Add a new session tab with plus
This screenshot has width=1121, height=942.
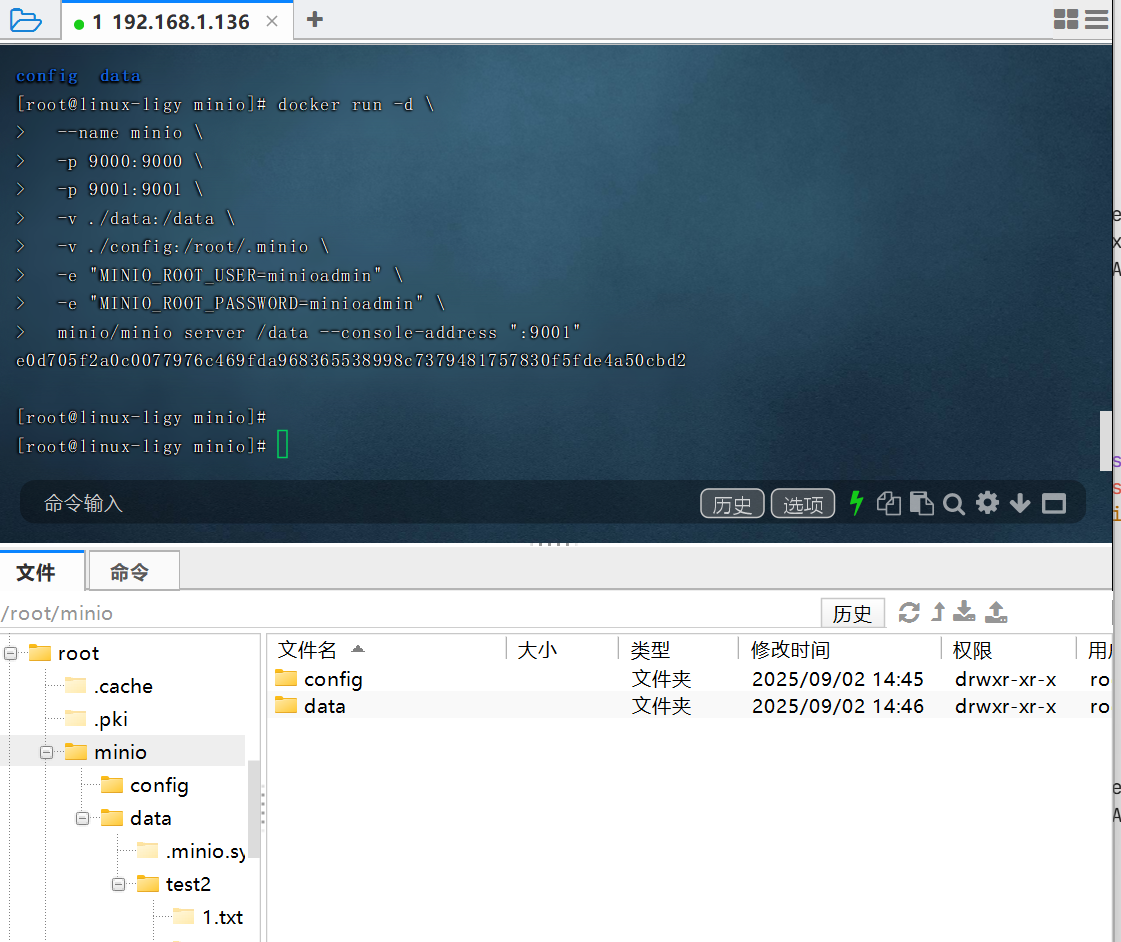point(315,19)
